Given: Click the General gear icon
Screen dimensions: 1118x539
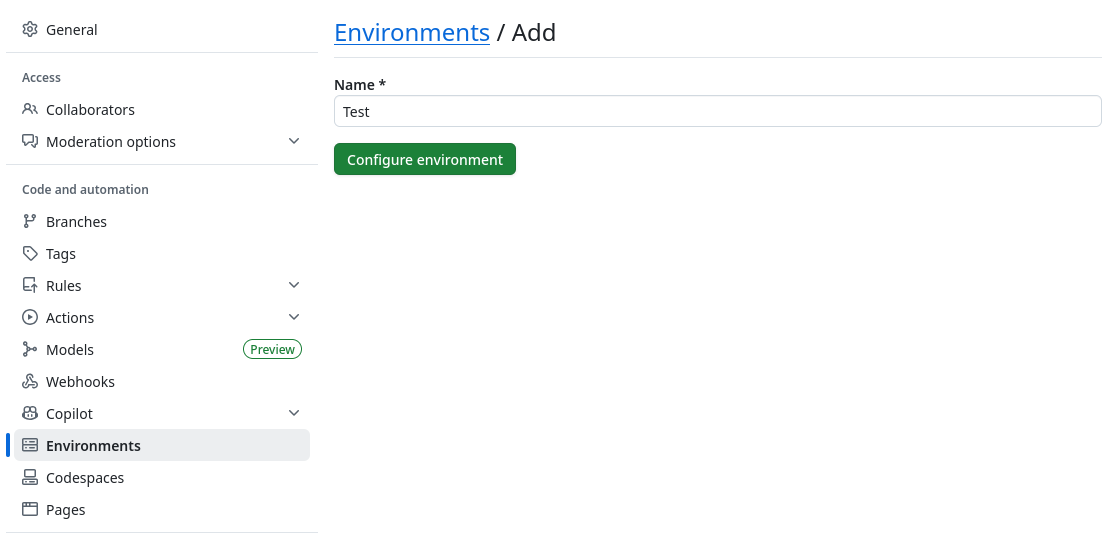Looking at the screenshot, I should [x=29, y=29].
